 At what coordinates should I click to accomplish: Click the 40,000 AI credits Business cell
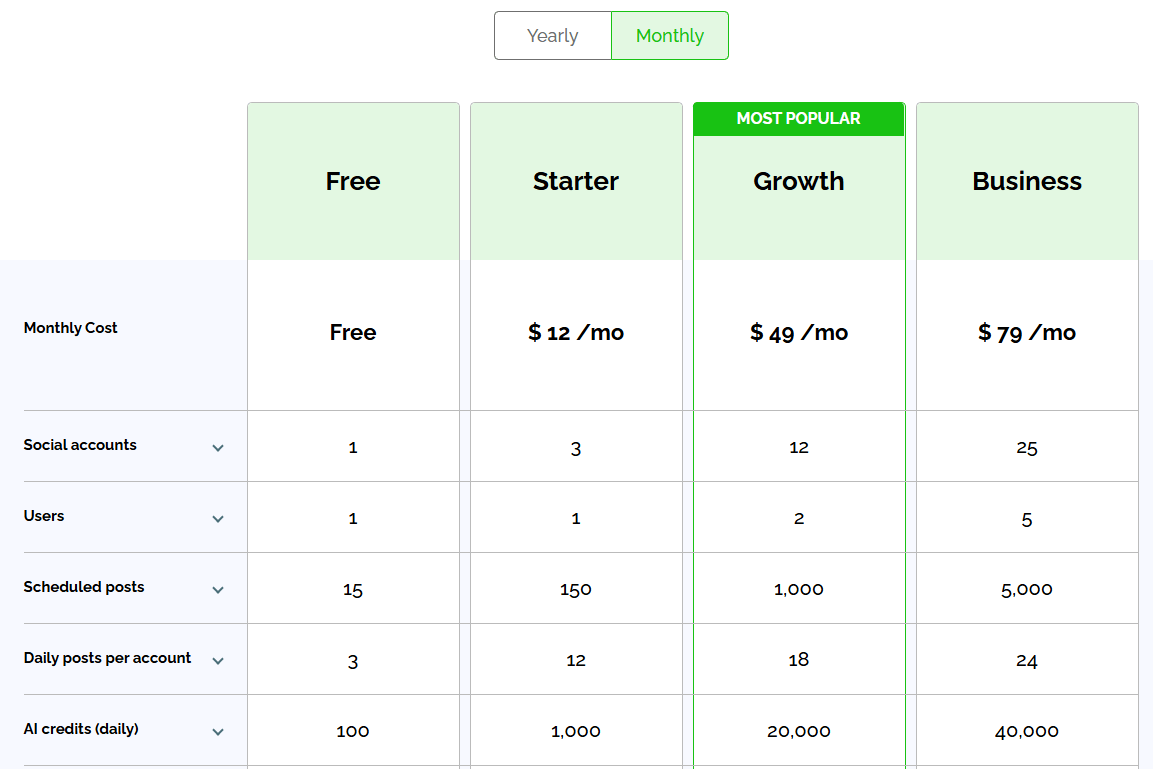click(x=1027, y=731)
